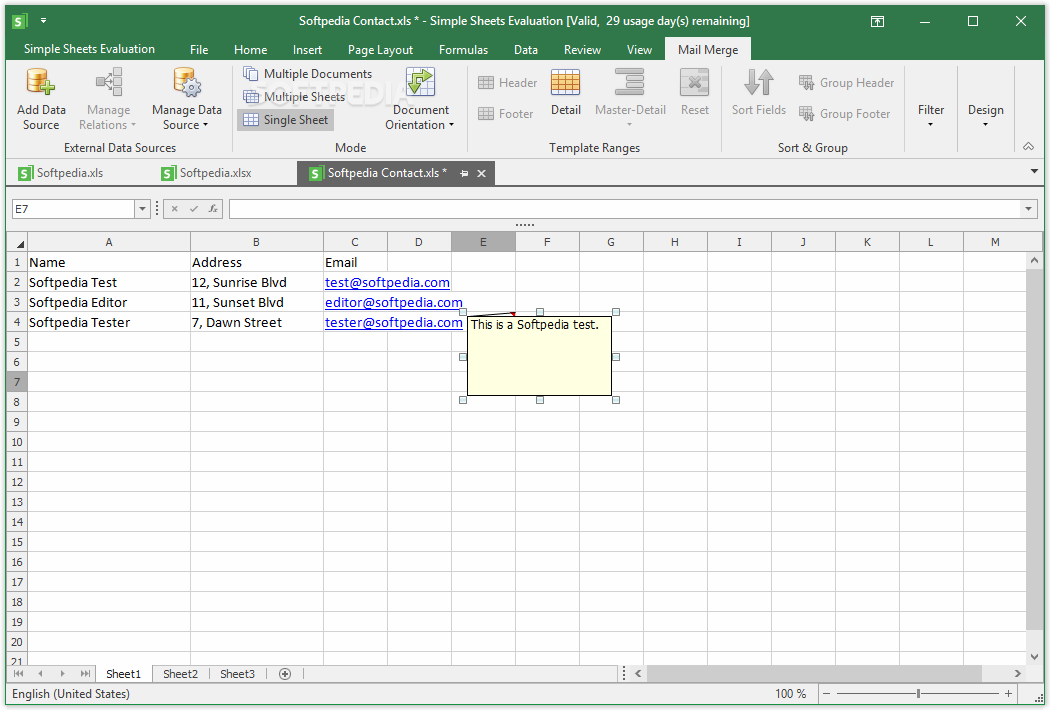Screen dimensions: 1050x710
Task: Click the zoom slider handle
Action: pos(918,694)
